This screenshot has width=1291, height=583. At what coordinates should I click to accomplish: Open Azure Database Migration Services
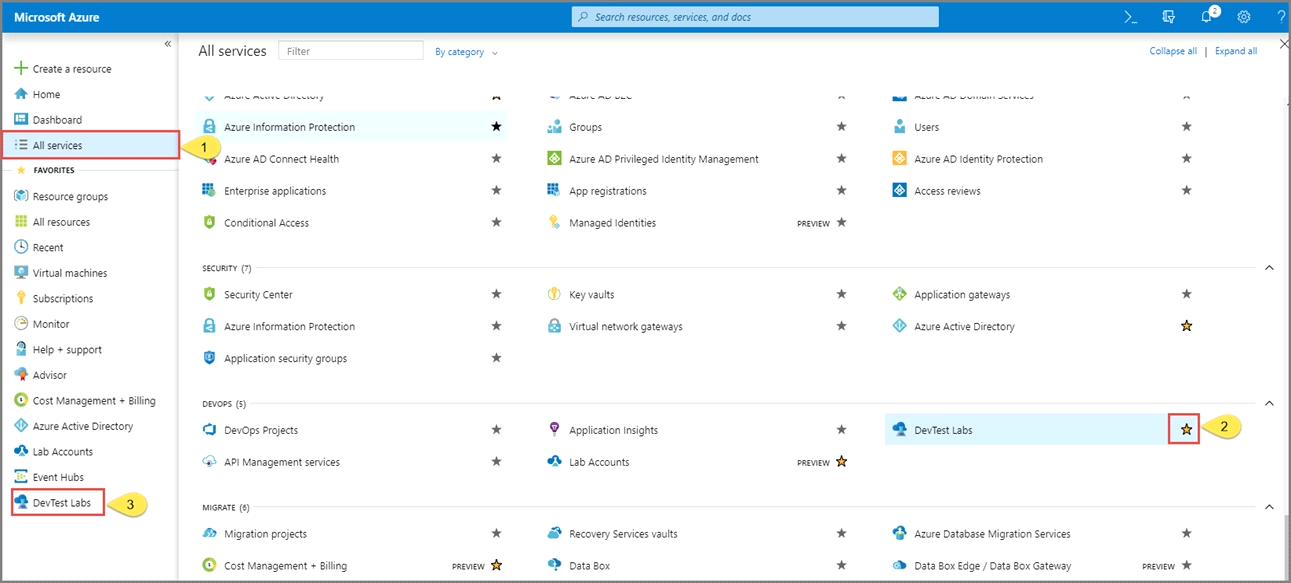point(992,534)
